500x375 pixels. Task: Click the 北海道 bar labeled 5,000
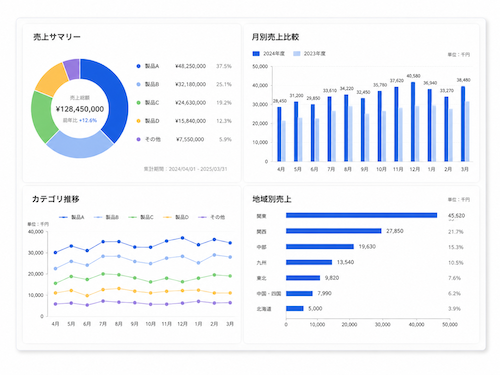click(295, 309)
